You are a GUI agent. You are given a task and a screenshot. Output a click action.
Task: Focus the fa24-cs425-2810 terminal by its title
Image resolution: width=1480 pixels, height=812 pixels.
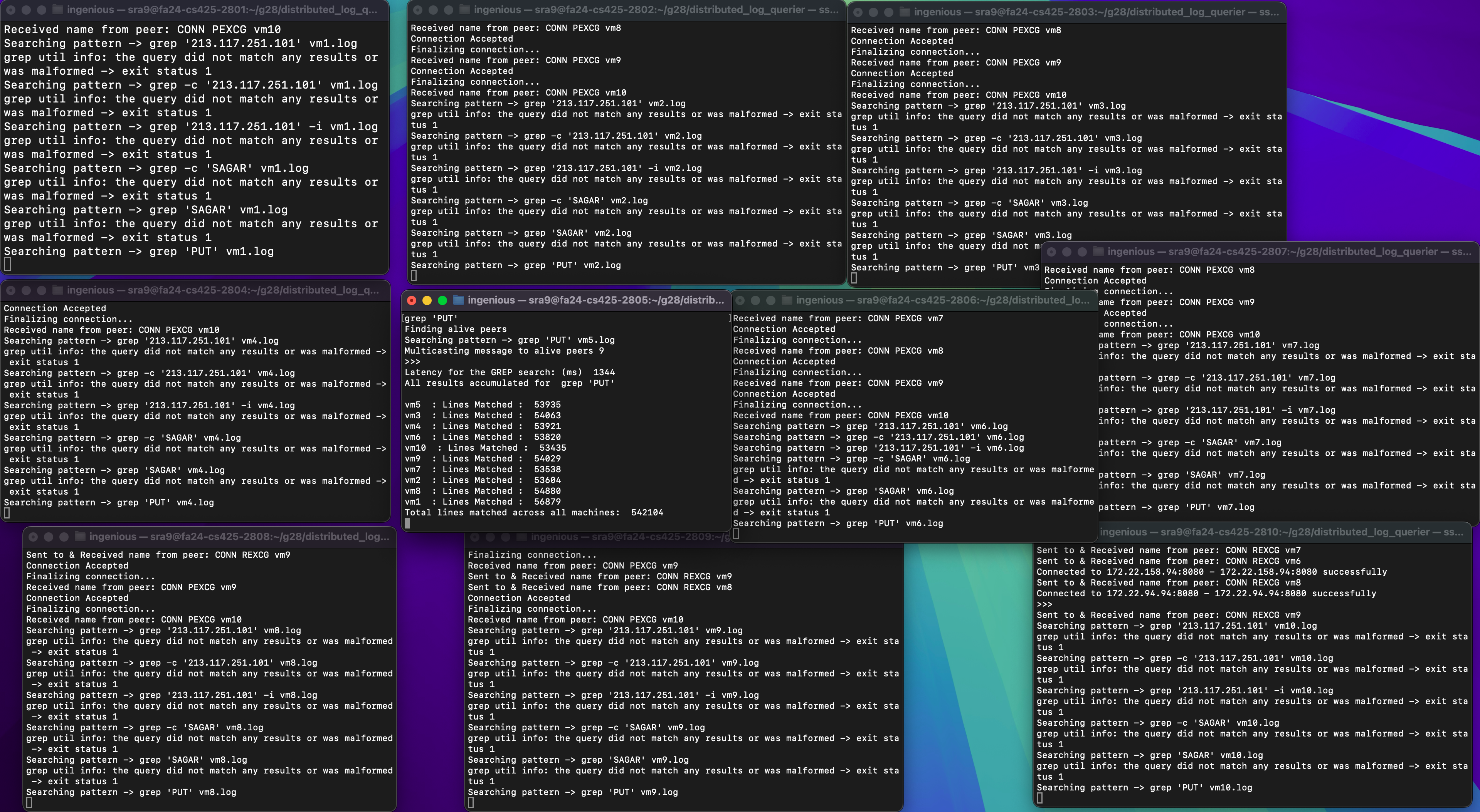point(1282,532)
